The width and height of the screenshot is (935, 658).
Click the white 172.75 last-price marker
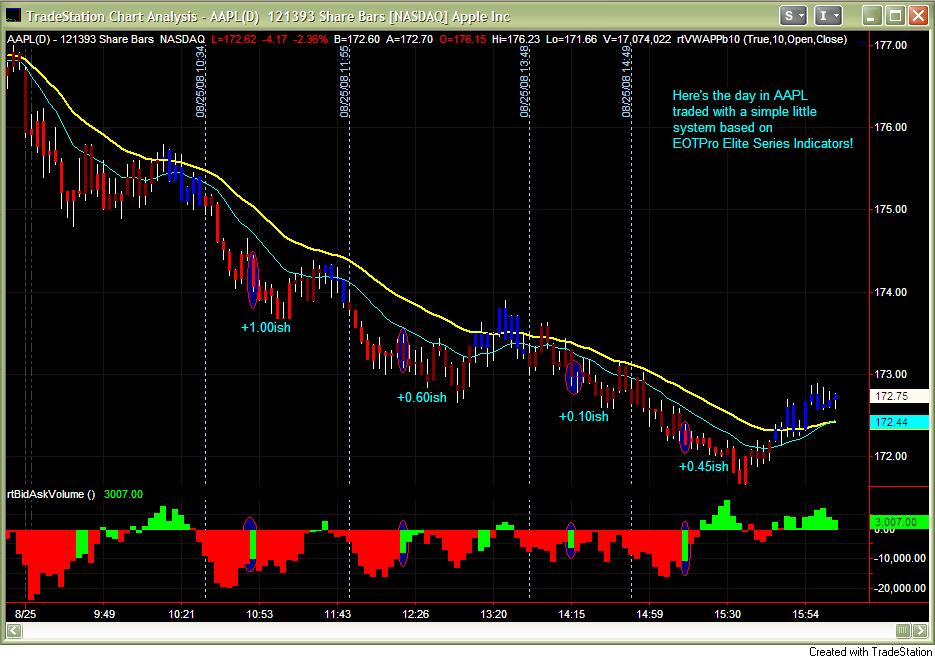pyautogui.click(x=899, y=396)
